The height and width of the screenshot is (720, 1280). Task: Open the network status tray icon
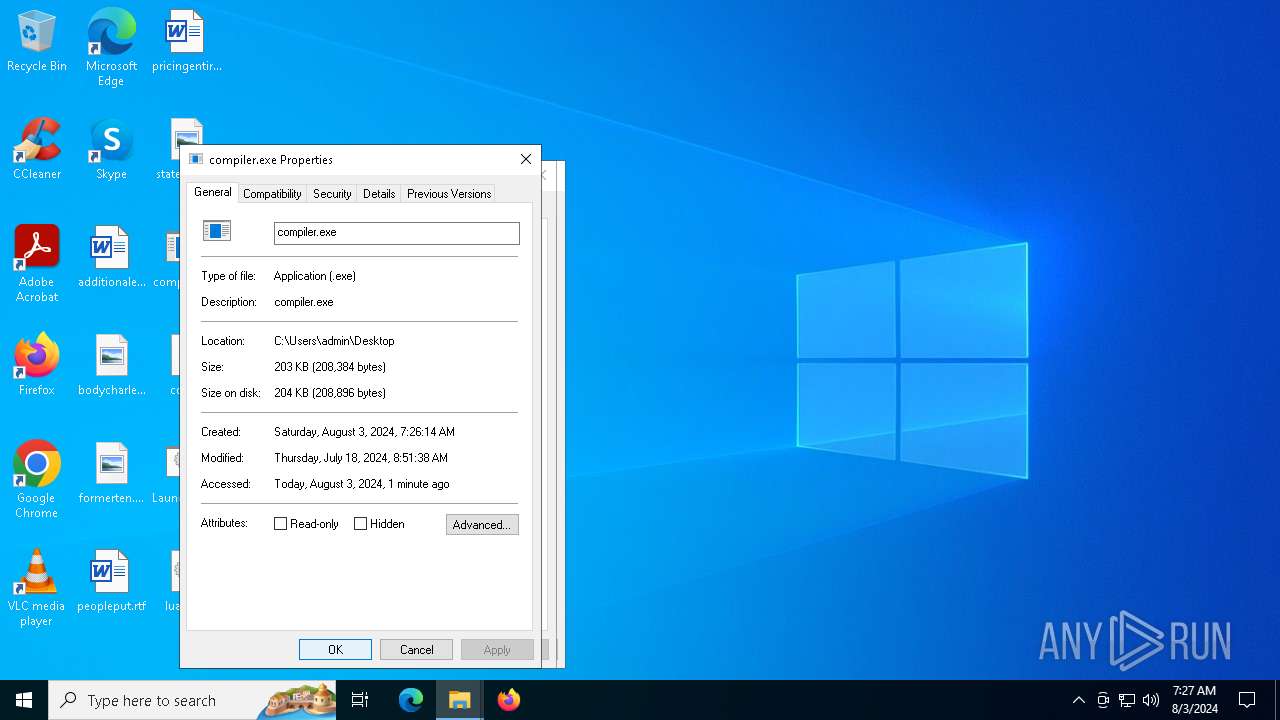[x=1127, y=700]
